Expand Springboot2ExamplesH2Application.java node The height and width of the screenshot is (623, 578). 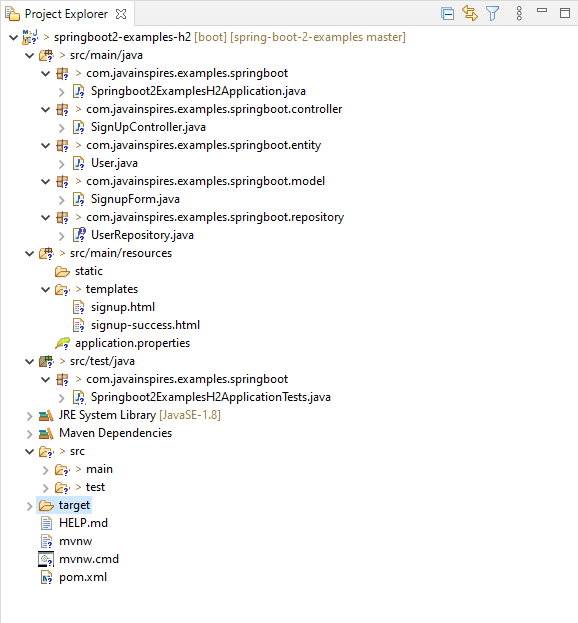click(x=62, y=92)
